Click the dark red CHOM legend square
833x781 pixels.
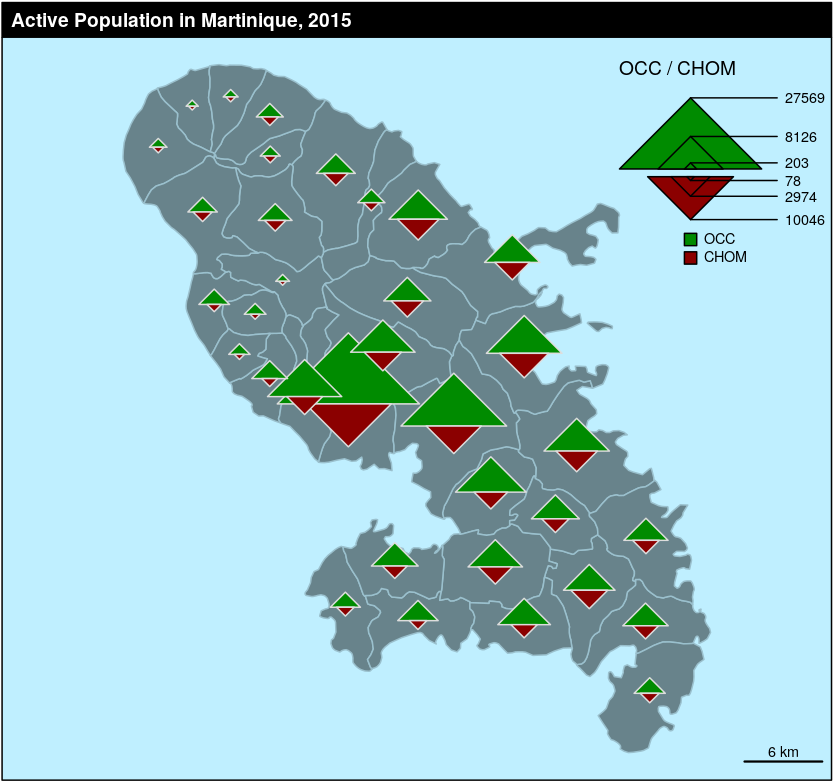click(690, 258)
